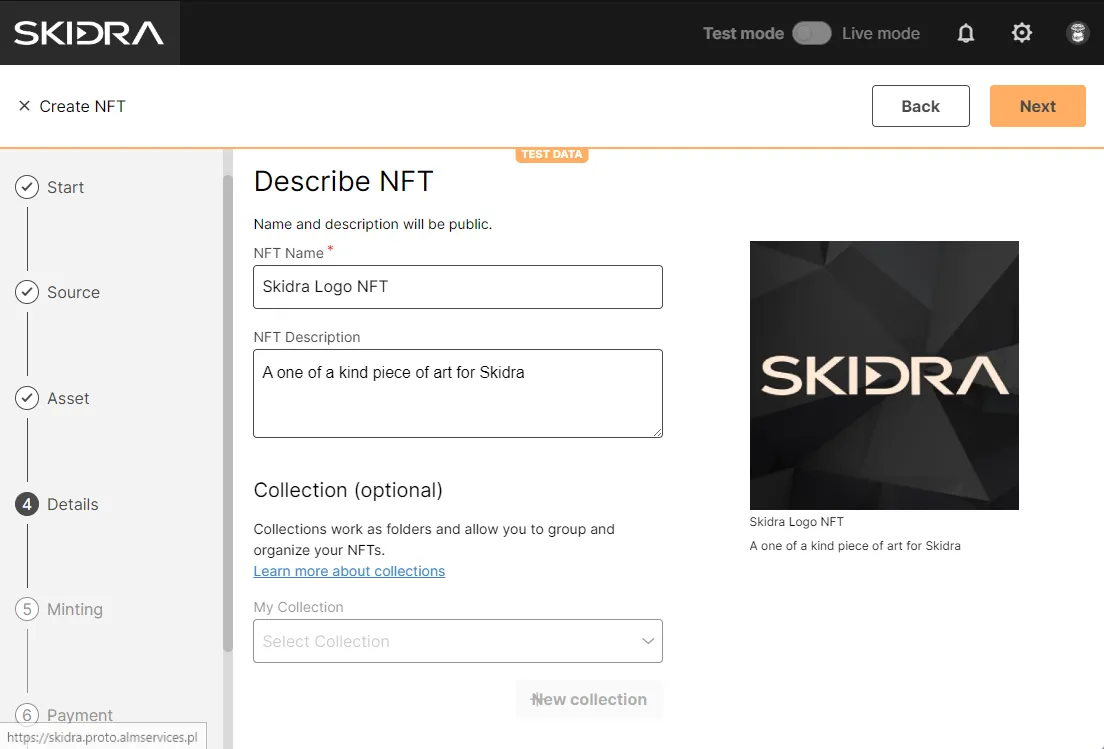Screen dimensions: 1104x749
Task: Expand the Select Collection dropdown arrow
Action: tap(648, 641)
